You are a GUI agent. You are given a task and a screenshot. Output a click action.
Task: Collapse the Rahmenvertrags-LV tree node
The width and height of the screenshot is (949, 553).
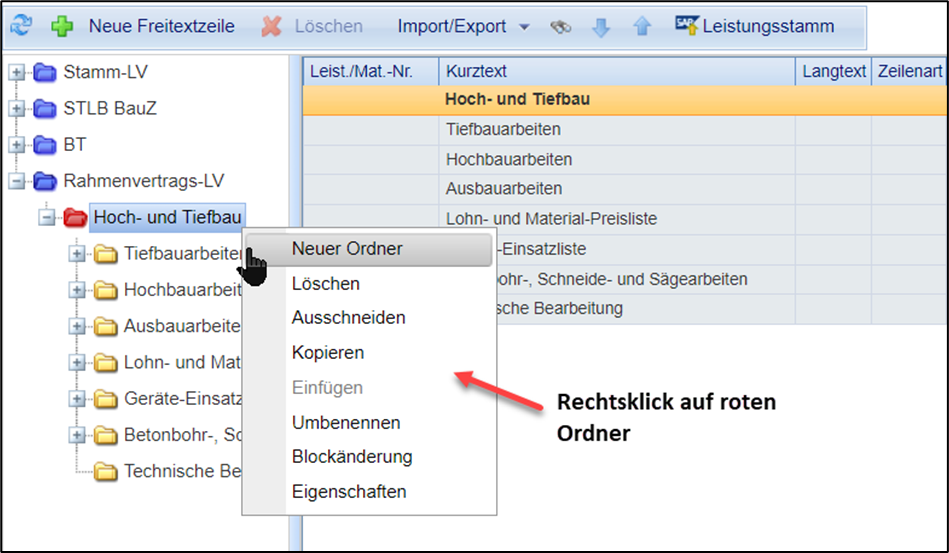pos(16,181)
